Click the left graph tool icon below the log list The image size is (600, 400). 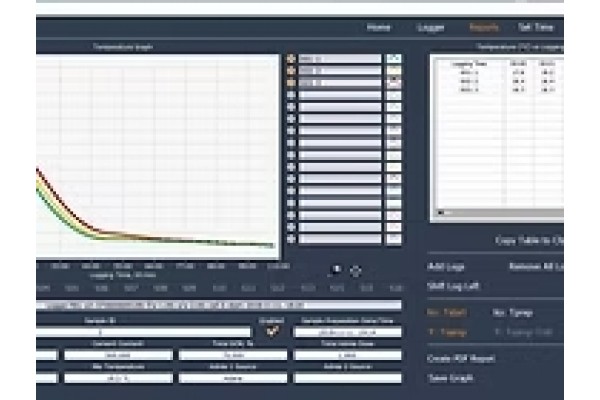(336, 271)
